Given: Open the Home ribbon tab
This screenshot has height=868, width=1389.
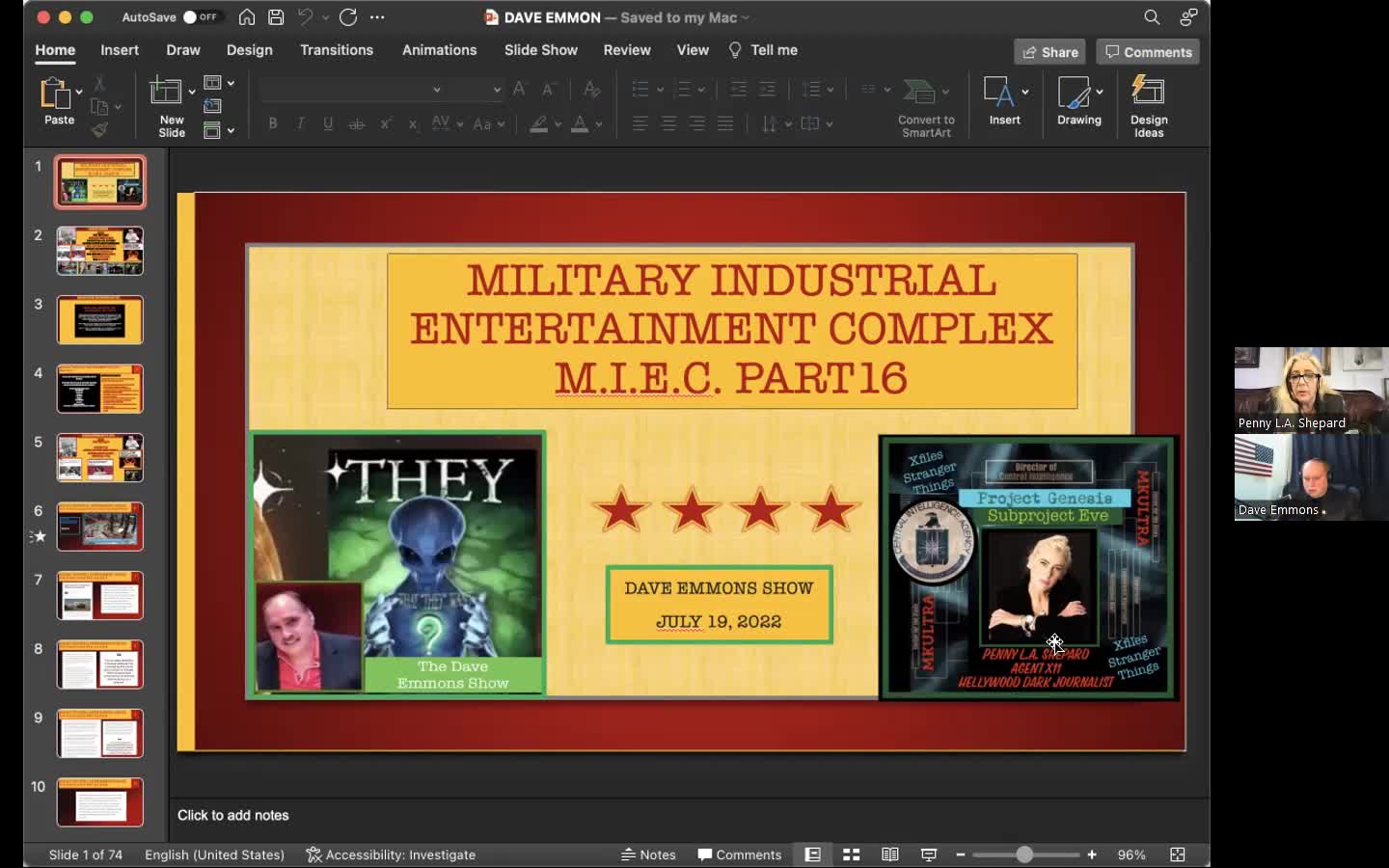Looking at the screenshot, I should 55,50.
